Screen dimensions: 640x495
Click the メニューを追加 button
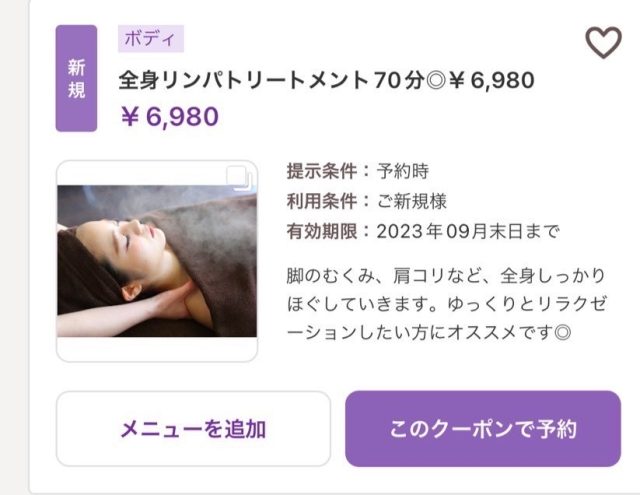tap(193, 429)
